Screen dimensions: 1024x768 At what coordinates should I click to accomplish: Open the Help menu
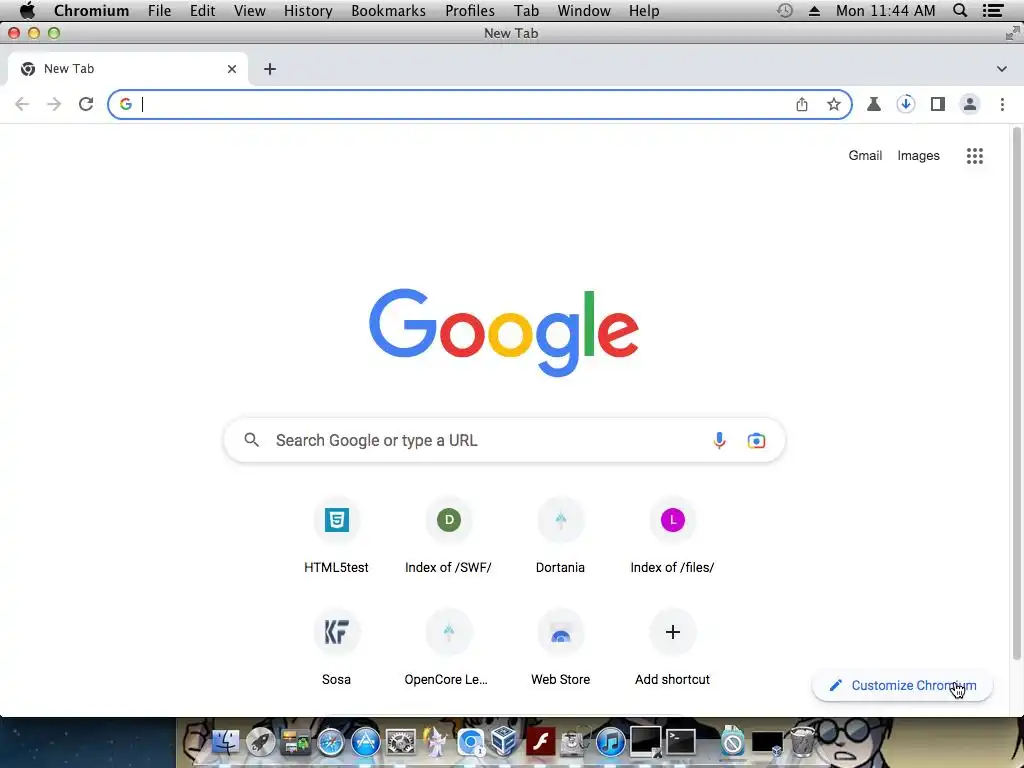click(x=644, y=11)
